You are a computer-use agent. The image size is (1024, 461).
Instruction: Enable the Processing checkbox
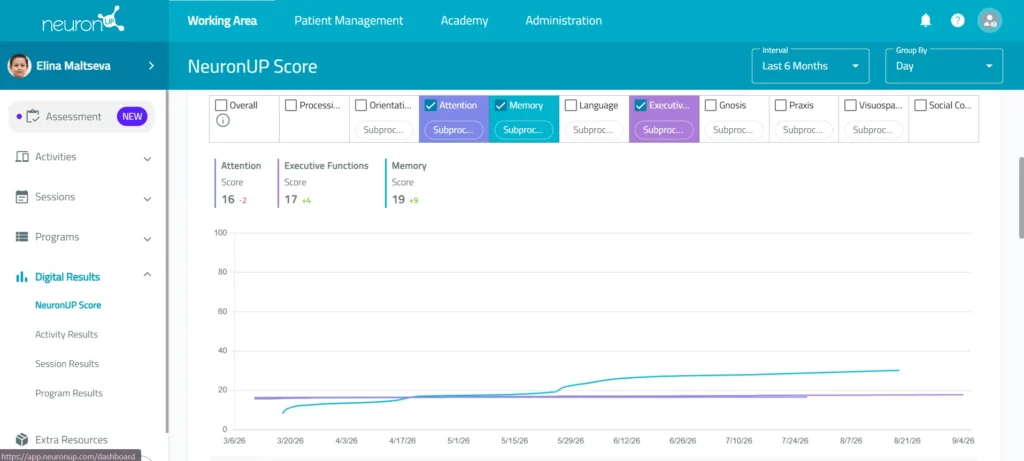coord(291,105)
